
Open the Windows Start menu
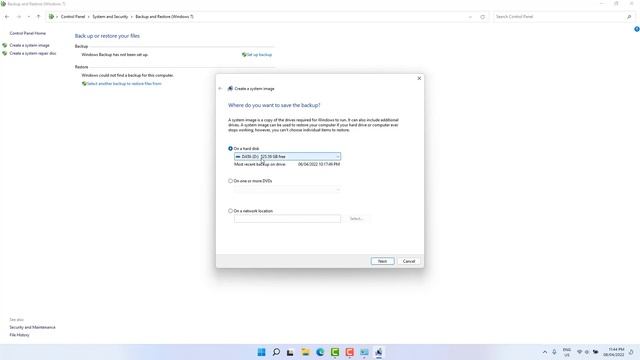[x=261, y=352]
